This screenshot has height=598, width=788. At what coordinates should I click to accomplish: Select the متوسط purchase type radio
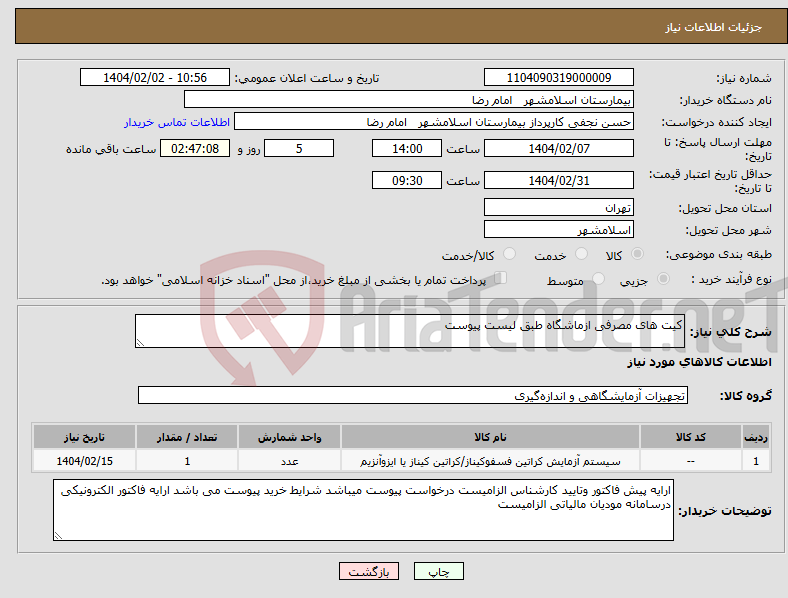(598, 278)
